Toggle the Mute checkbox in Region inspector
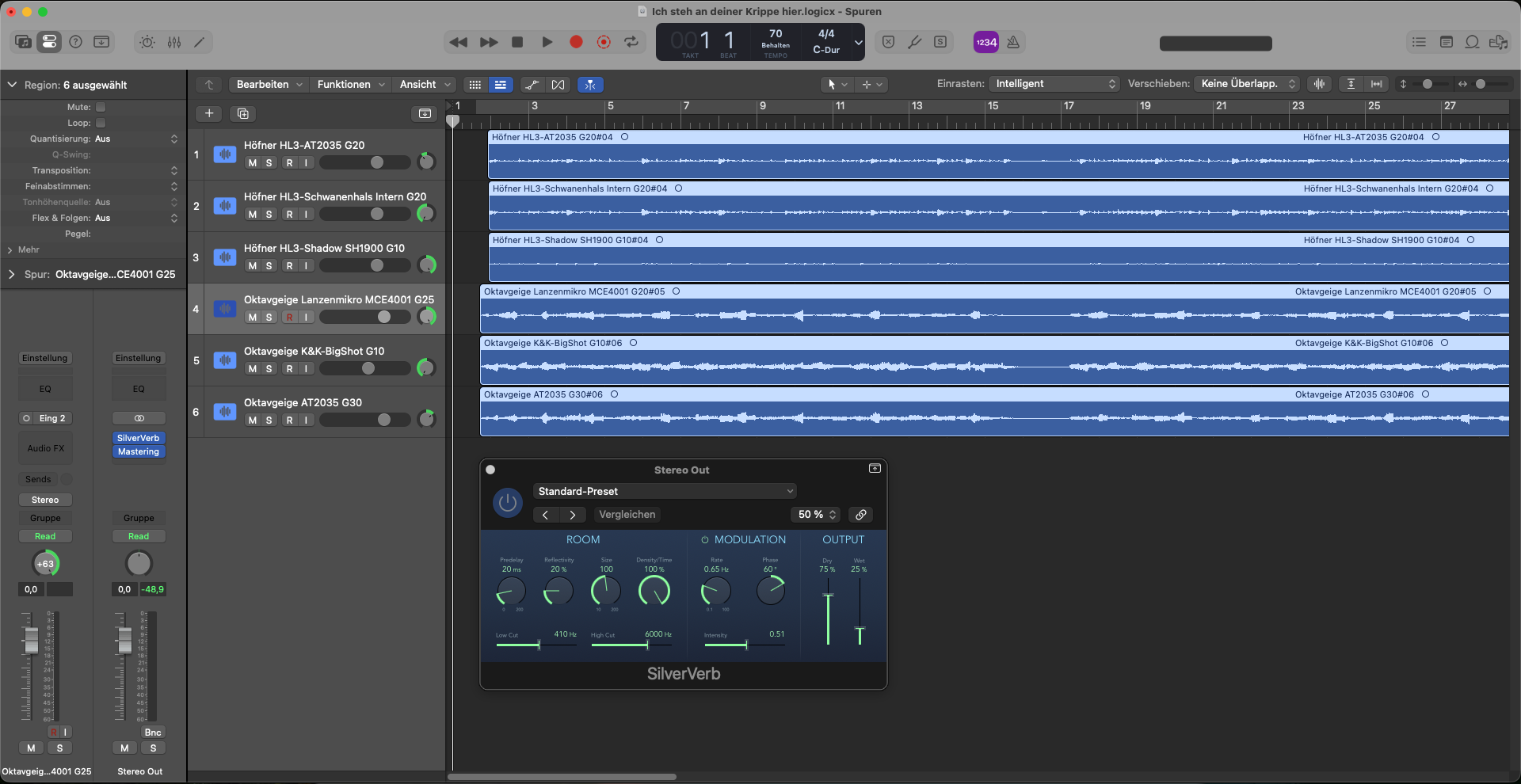1521x784 pixels. (101, 107)
